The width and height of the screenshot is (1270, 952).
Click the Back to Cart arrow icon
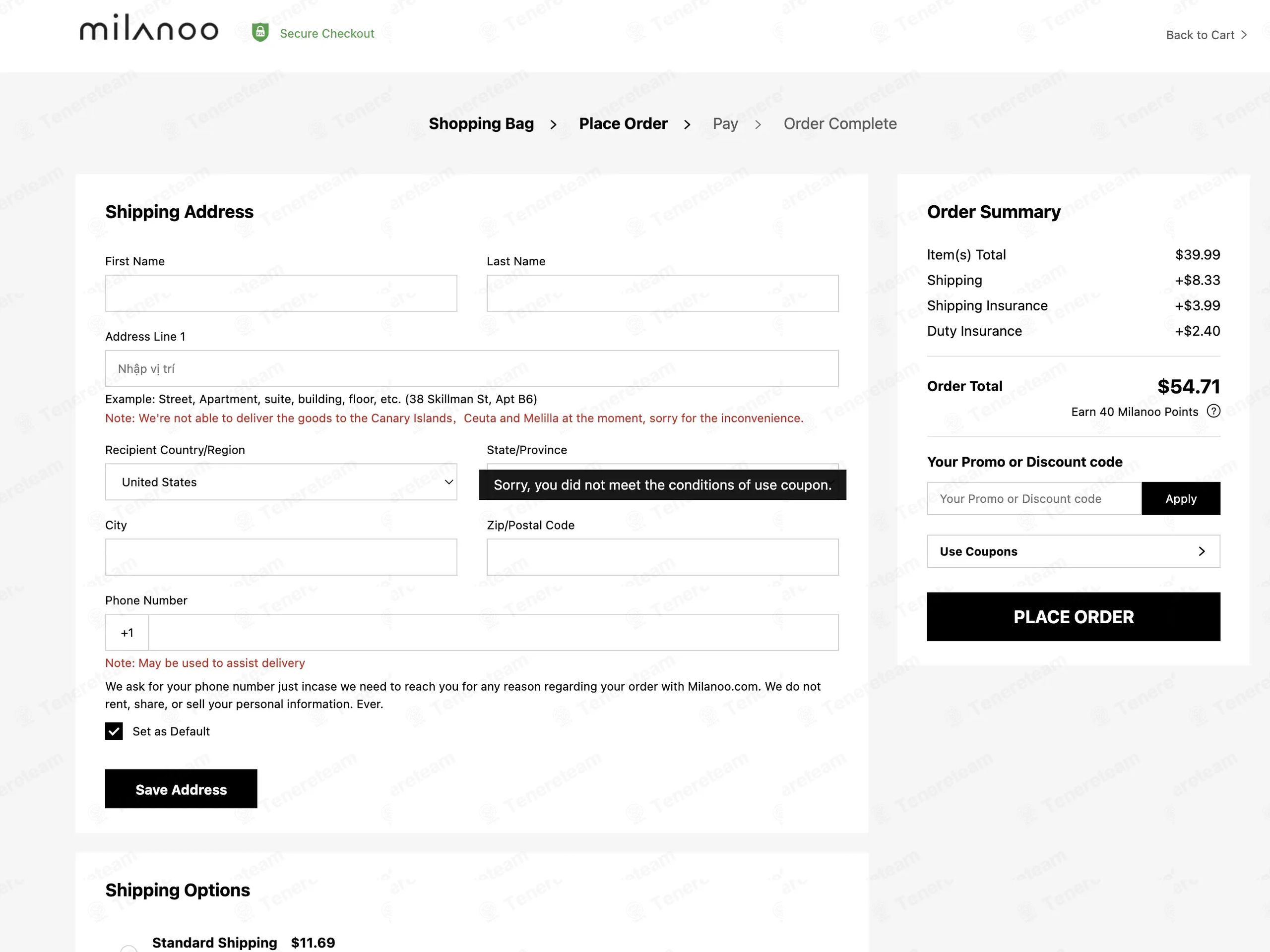(x=1244, y=35)
